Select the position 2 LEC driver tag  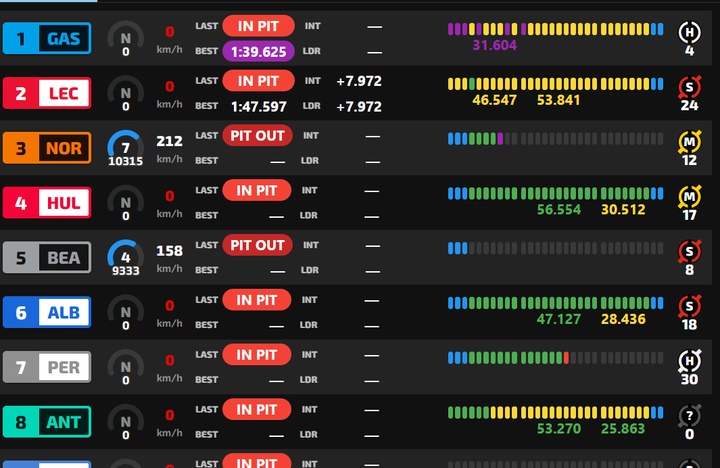click(x=47, y=95)
